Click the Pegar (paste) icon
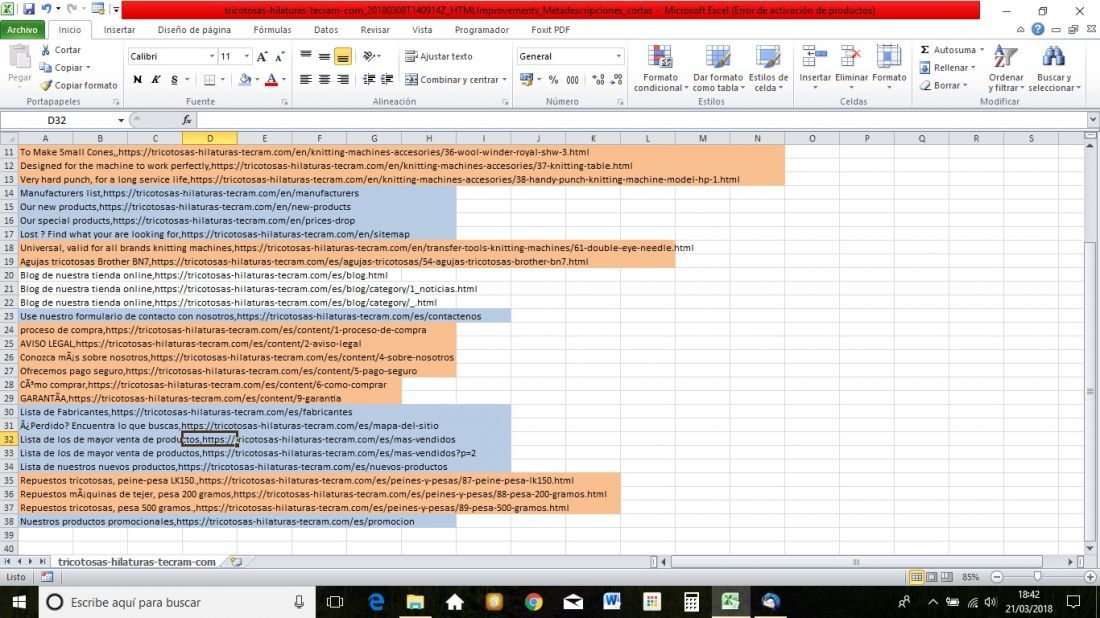 pos(20,58)
